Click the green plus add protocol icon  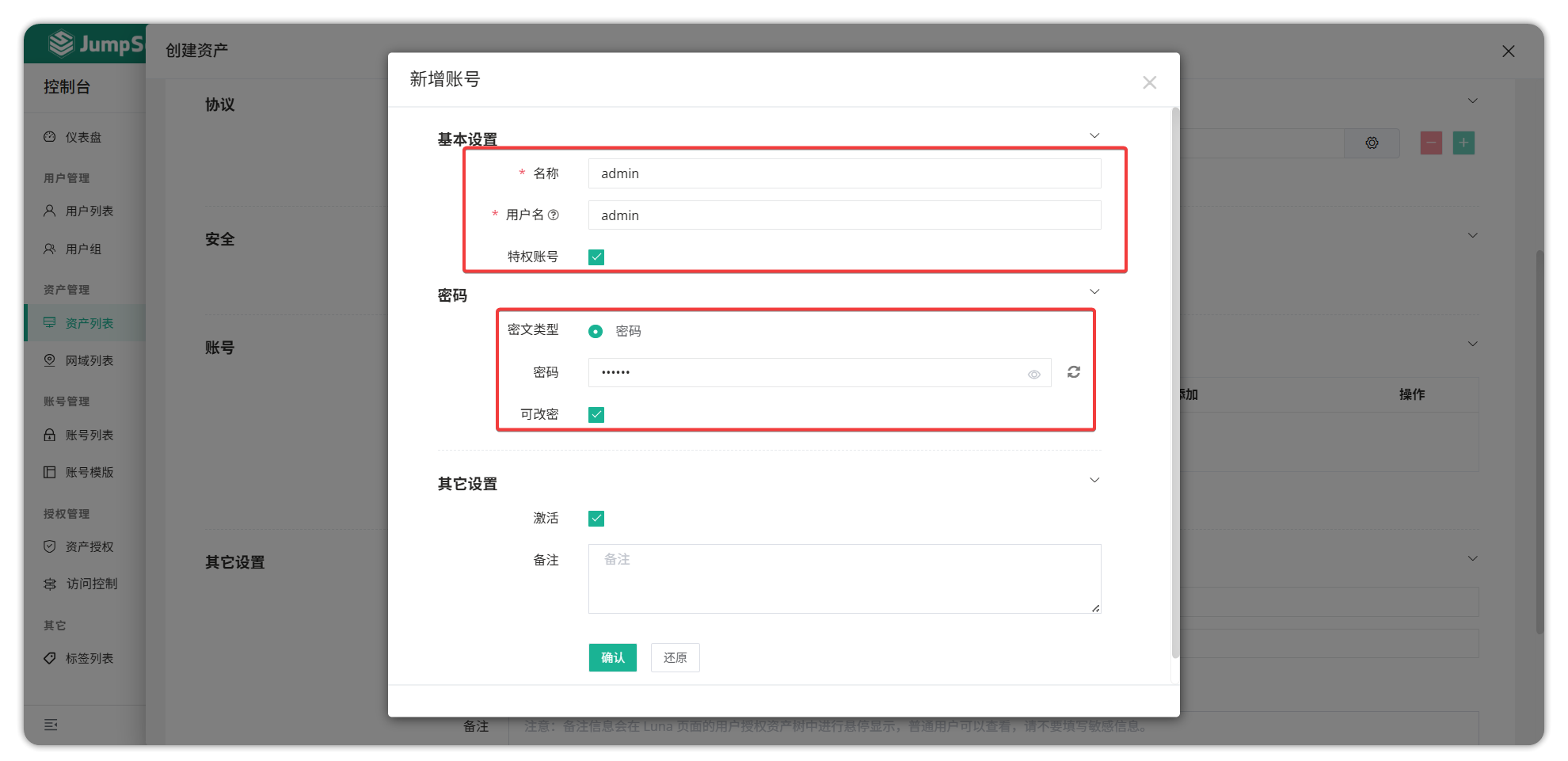point(1463,143)
